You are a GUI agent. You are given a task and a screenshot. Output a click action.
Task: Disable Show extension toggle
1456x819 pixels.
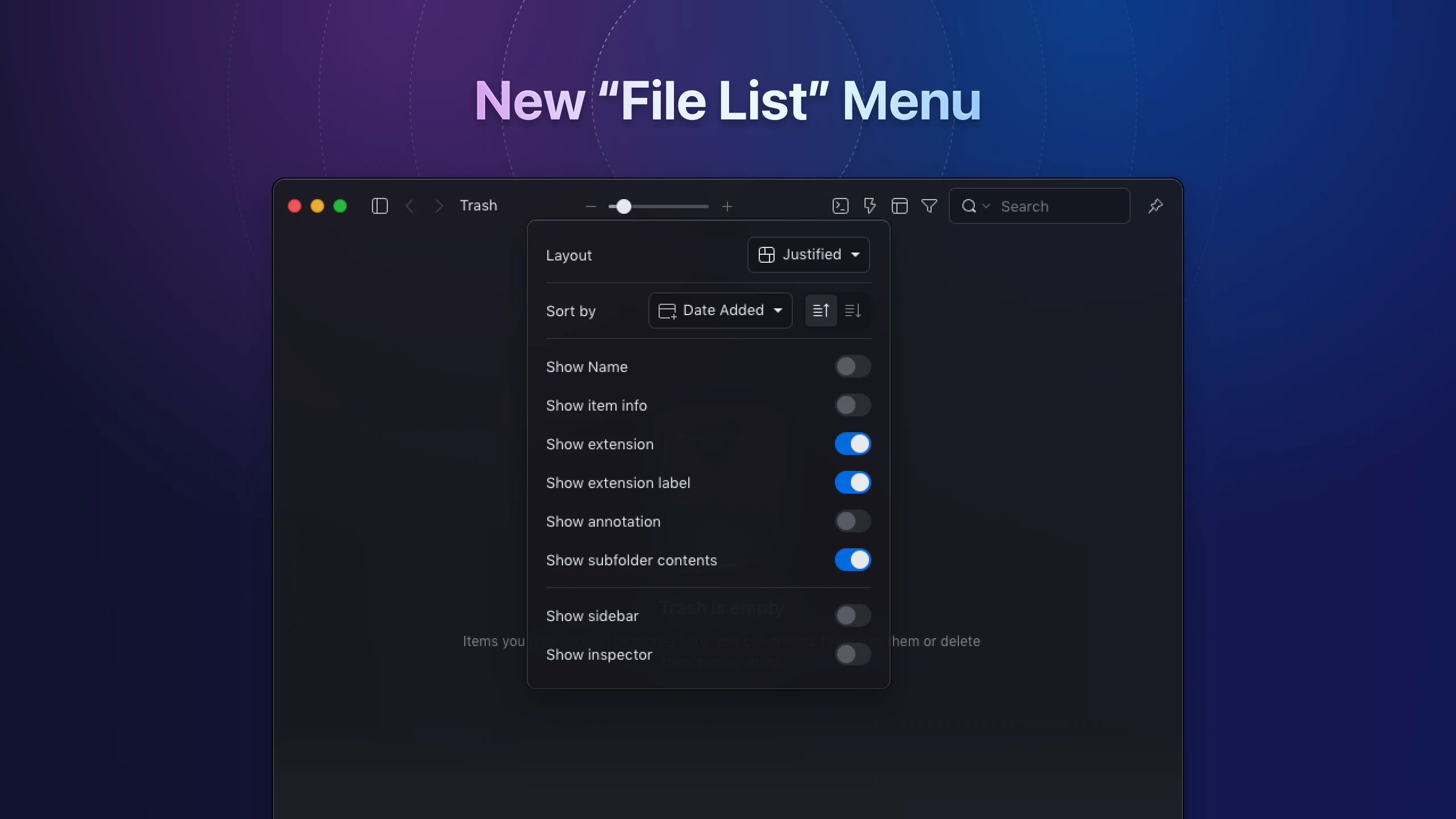pyautogui.click(x=853, y=444)
